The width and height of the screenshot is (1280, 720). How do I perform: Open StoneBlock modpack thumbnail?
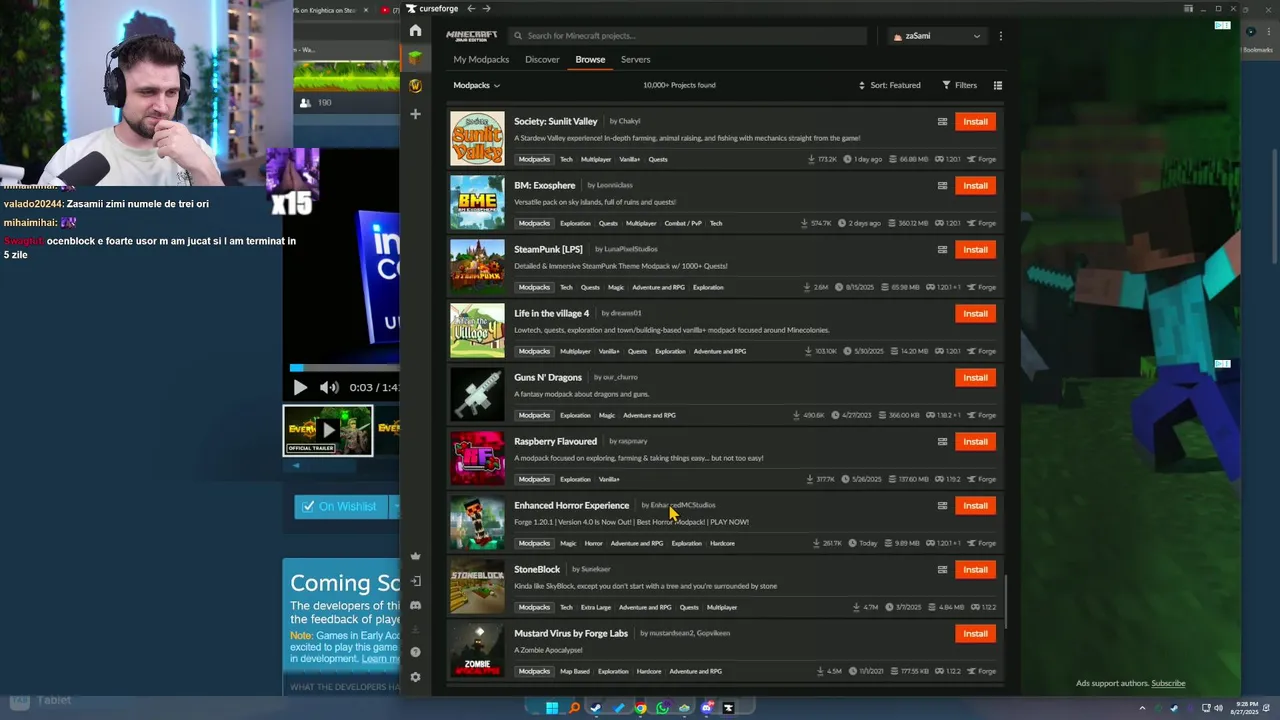477,586
